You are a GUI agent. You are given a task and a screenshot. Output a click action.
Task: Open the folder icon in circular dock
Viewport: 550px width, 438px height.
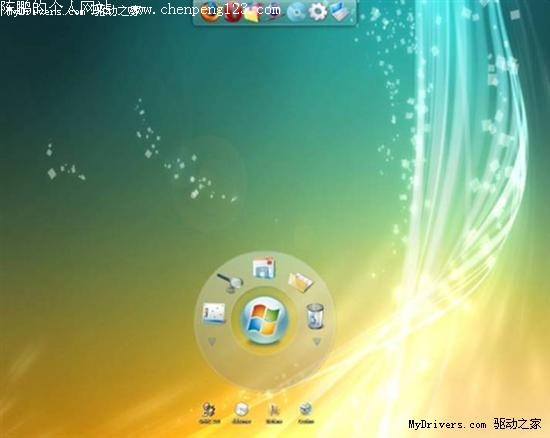[x=301, y=282]
